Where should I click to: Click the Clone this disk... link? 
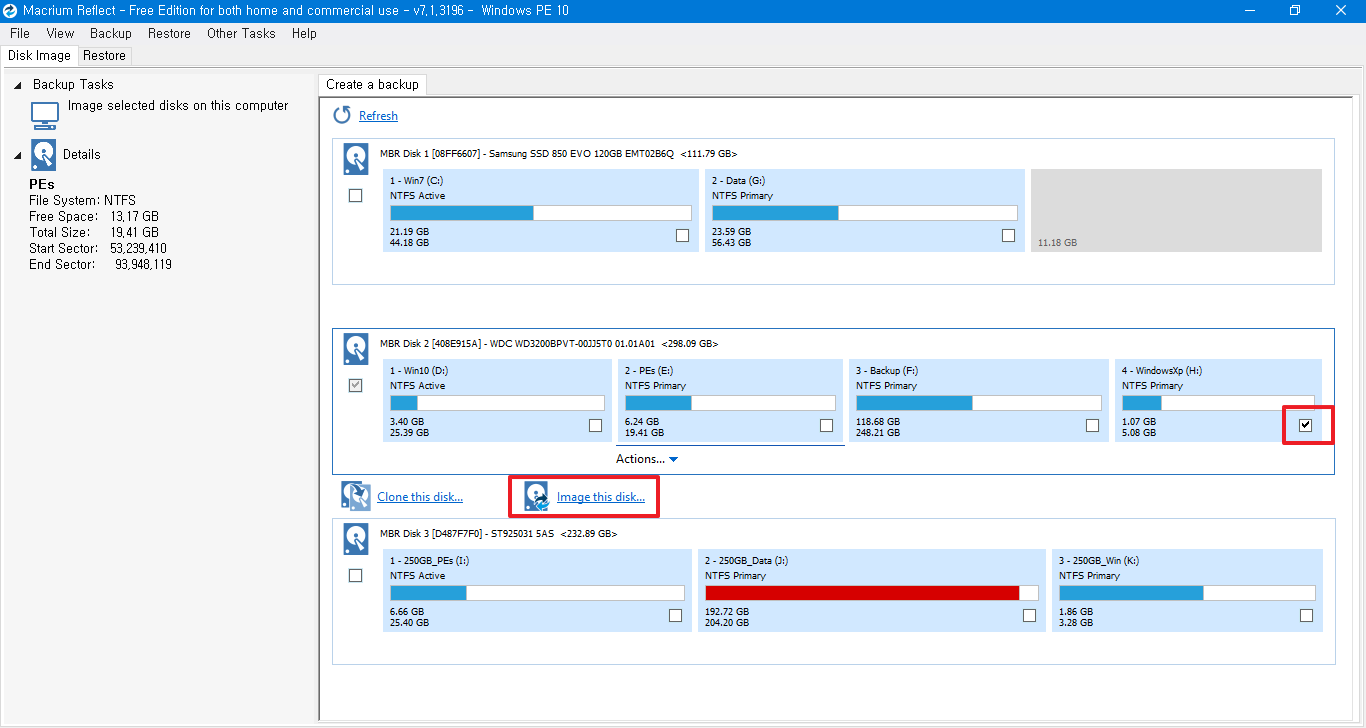[x=420, y=497]
